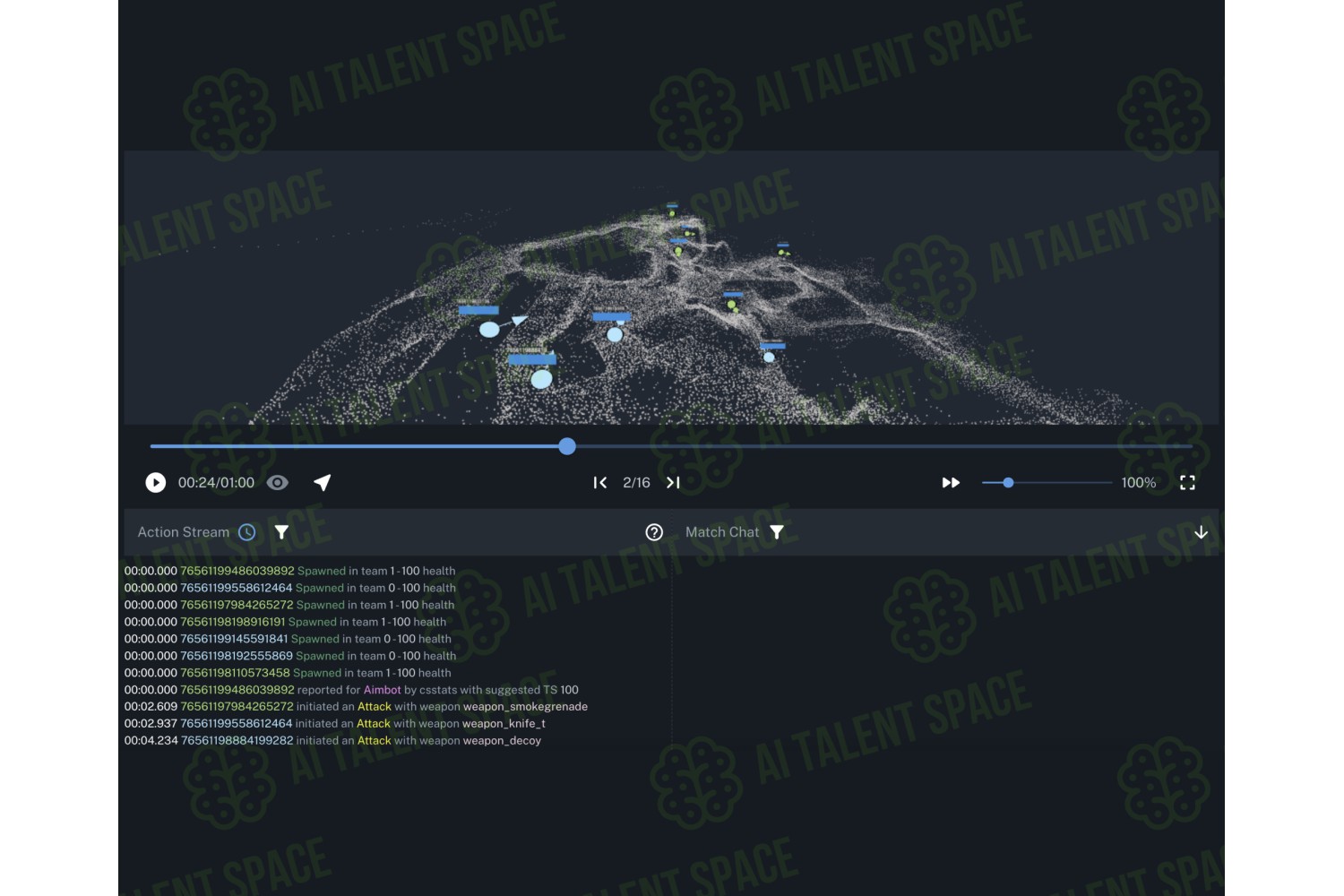Viewport: 1344px width, 896px height.
Task: Click the Attack label in the weapon_decoy row
Action: pyautogui.click(x=375, y=741)
